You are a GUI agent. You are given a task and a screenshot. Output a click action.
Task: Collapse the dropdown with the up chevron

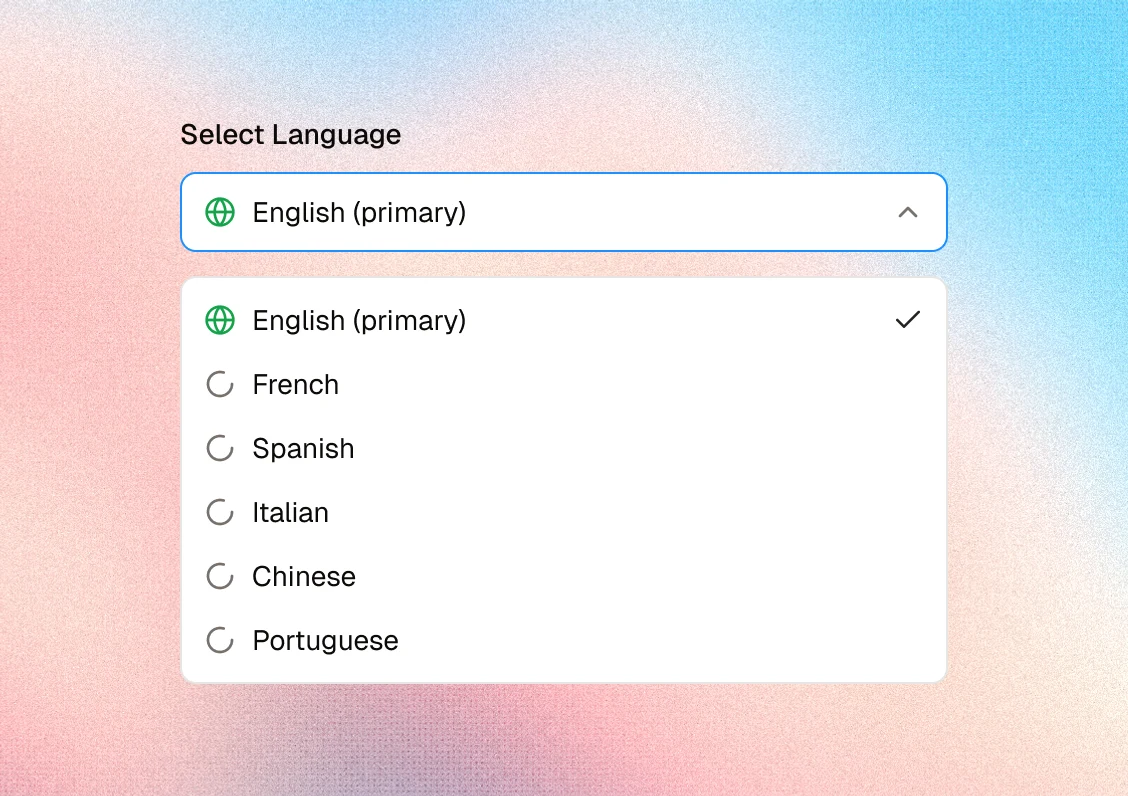click(x=908, y=212)
